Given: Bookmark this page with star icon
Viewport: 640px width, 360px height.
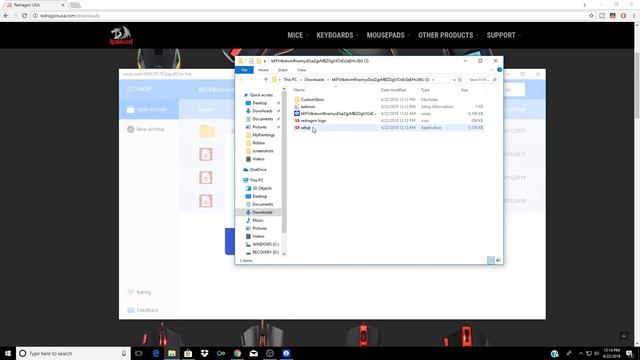Looking at the screenshot, I should point(591,16).
